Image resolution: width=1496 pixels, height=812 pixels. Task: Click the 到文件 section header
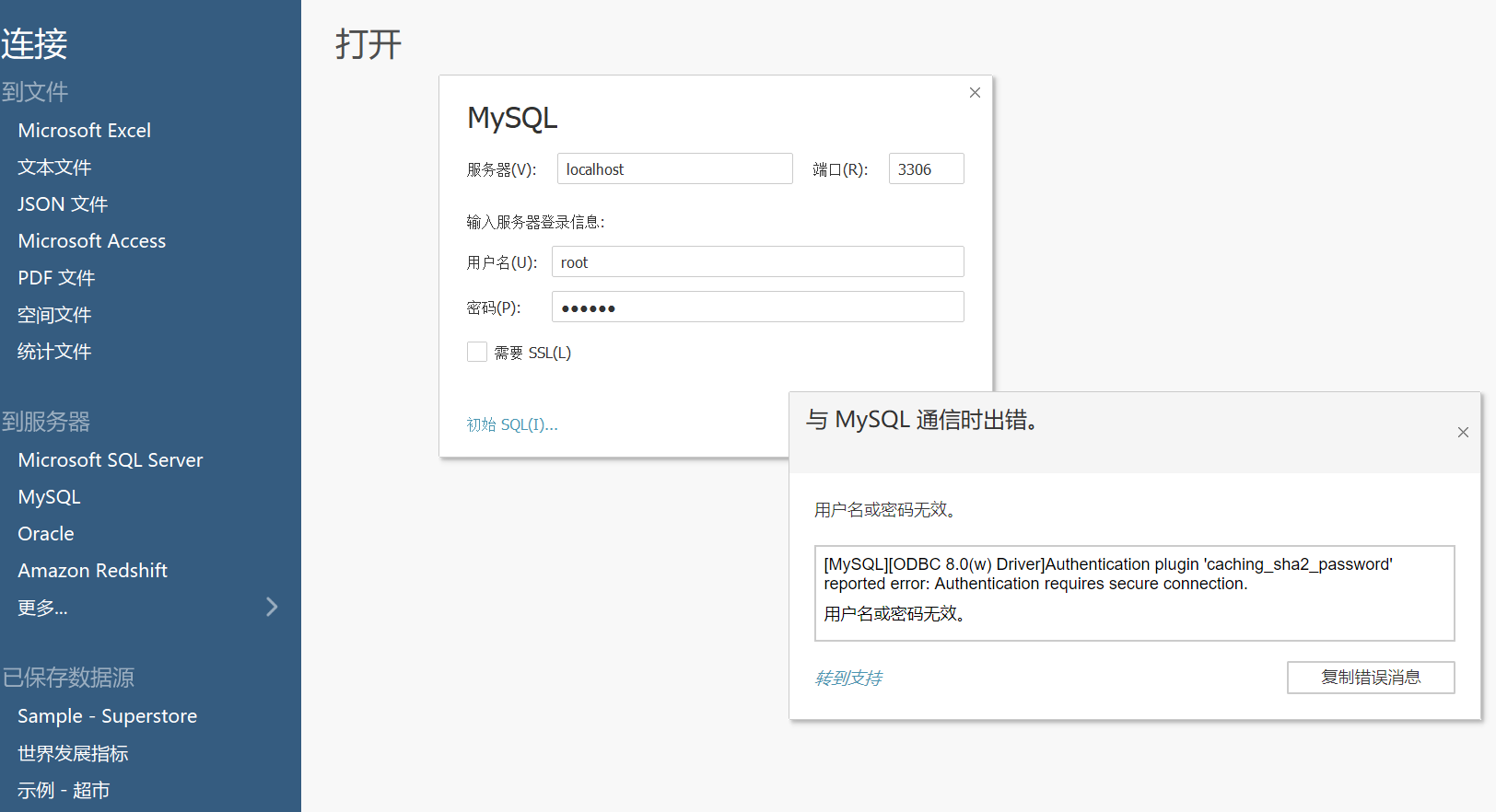click(x=35, y=92)
